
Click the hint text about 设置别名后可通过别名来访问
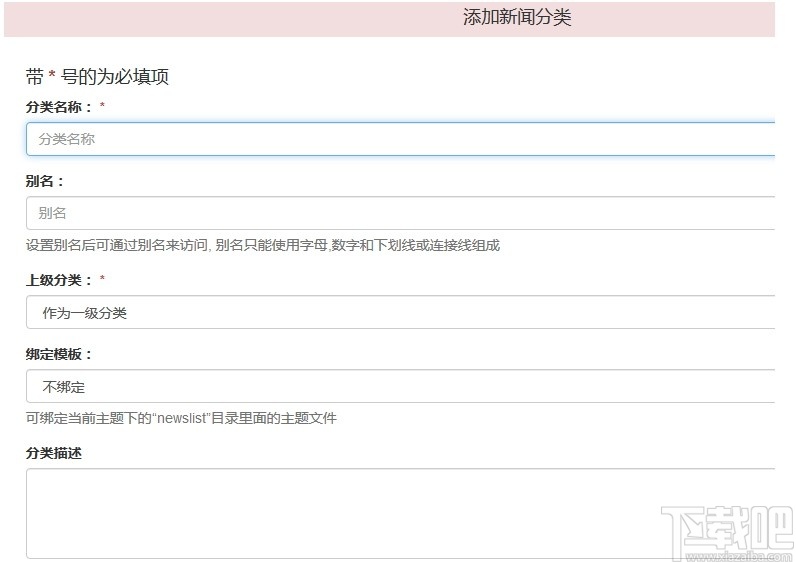(x=263, y=246)
